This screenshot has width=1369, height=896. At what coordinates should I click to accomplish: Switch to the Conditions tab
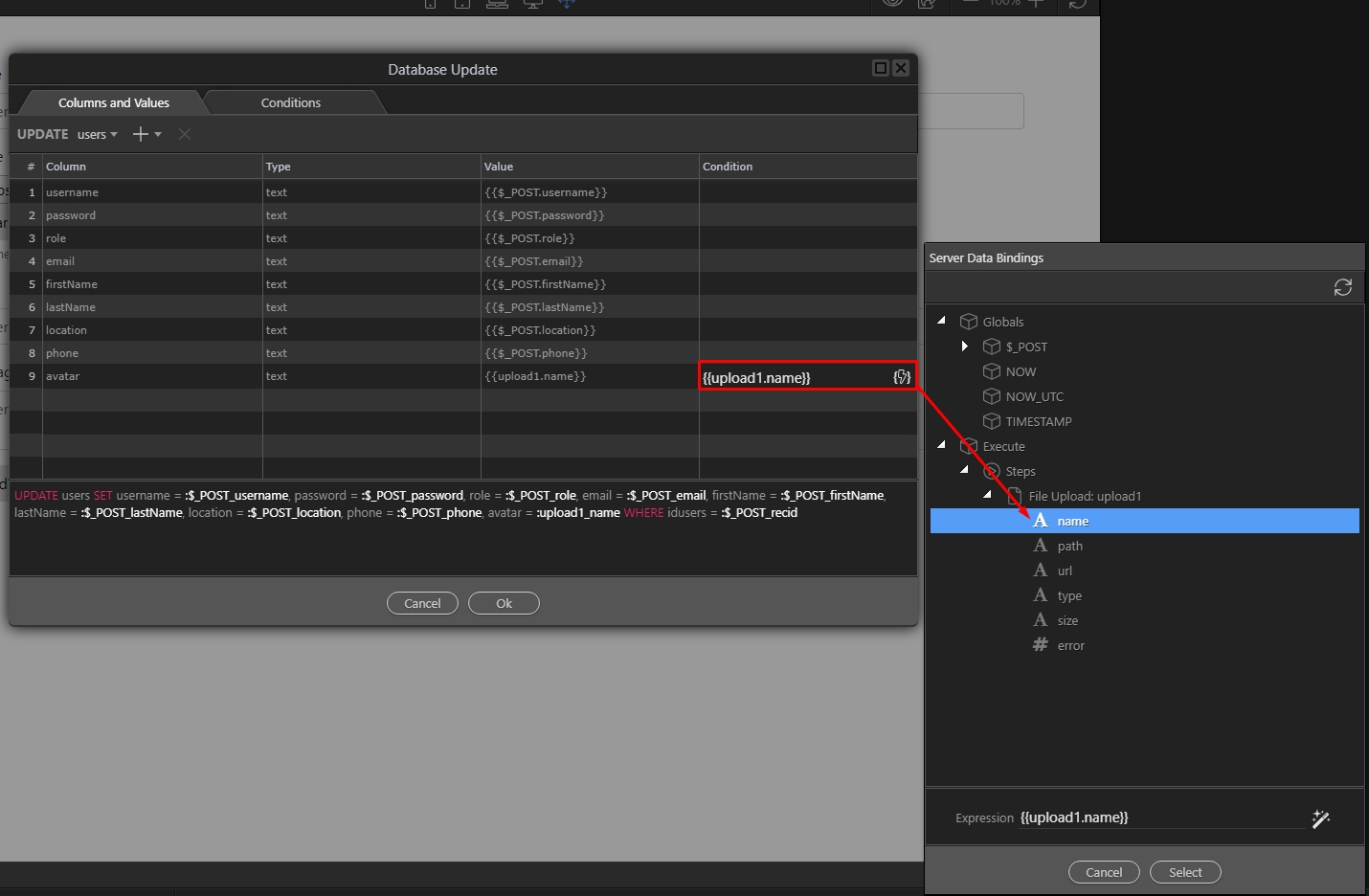click(291, 102)
